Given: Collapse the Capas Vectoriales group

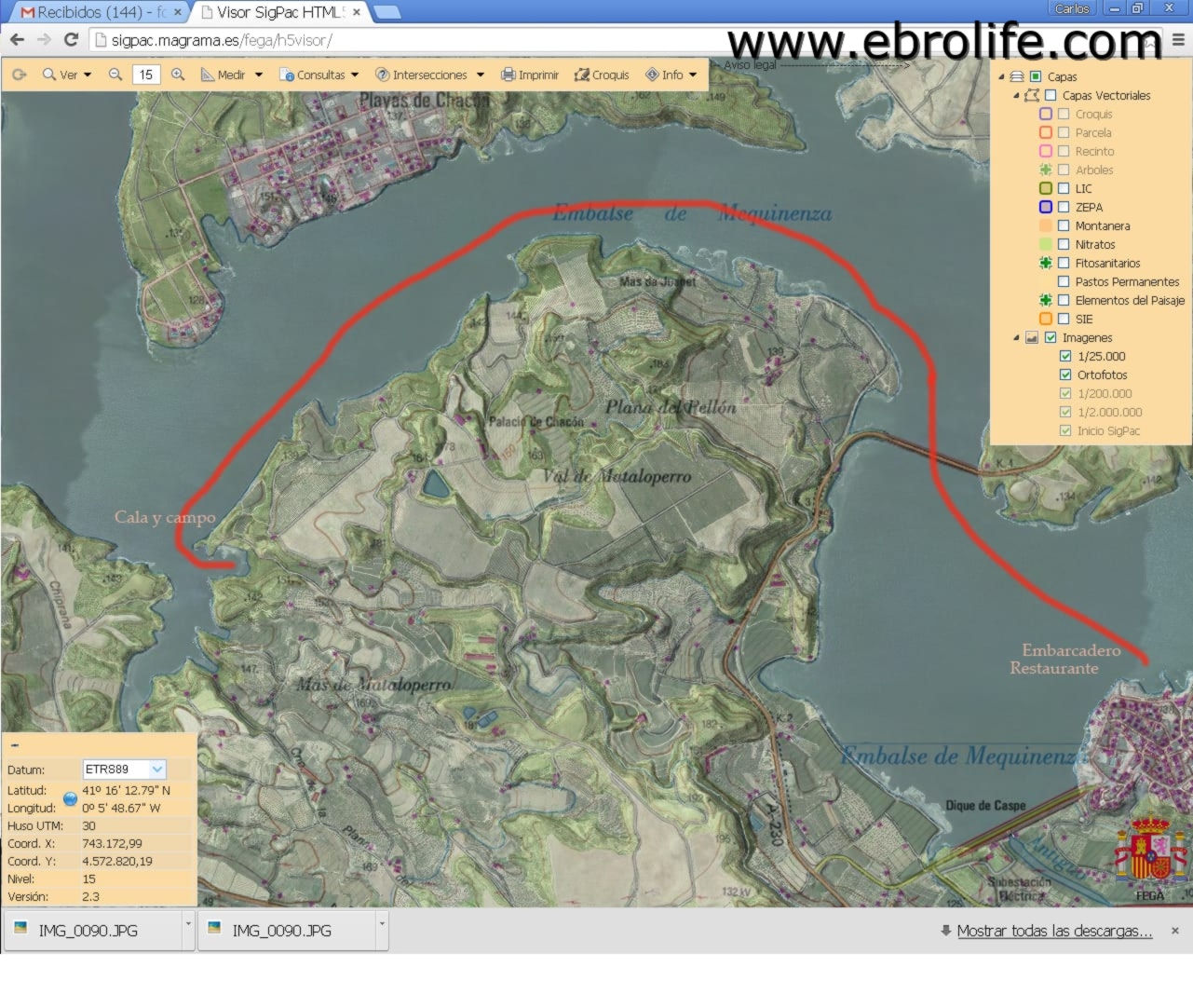Looking at the screenshot, I should pos(1016,96).
